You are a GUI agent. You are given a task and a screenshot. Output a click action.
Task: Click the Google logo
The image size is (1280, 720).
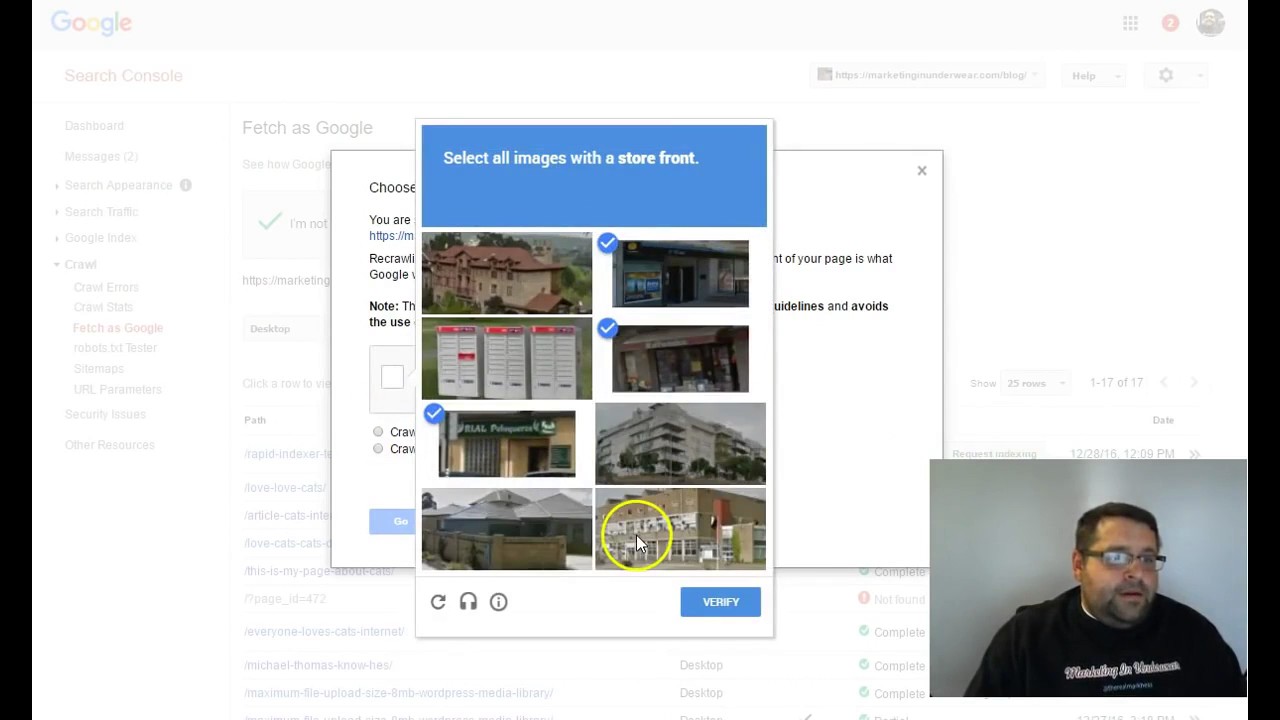[x=91, y=24]
